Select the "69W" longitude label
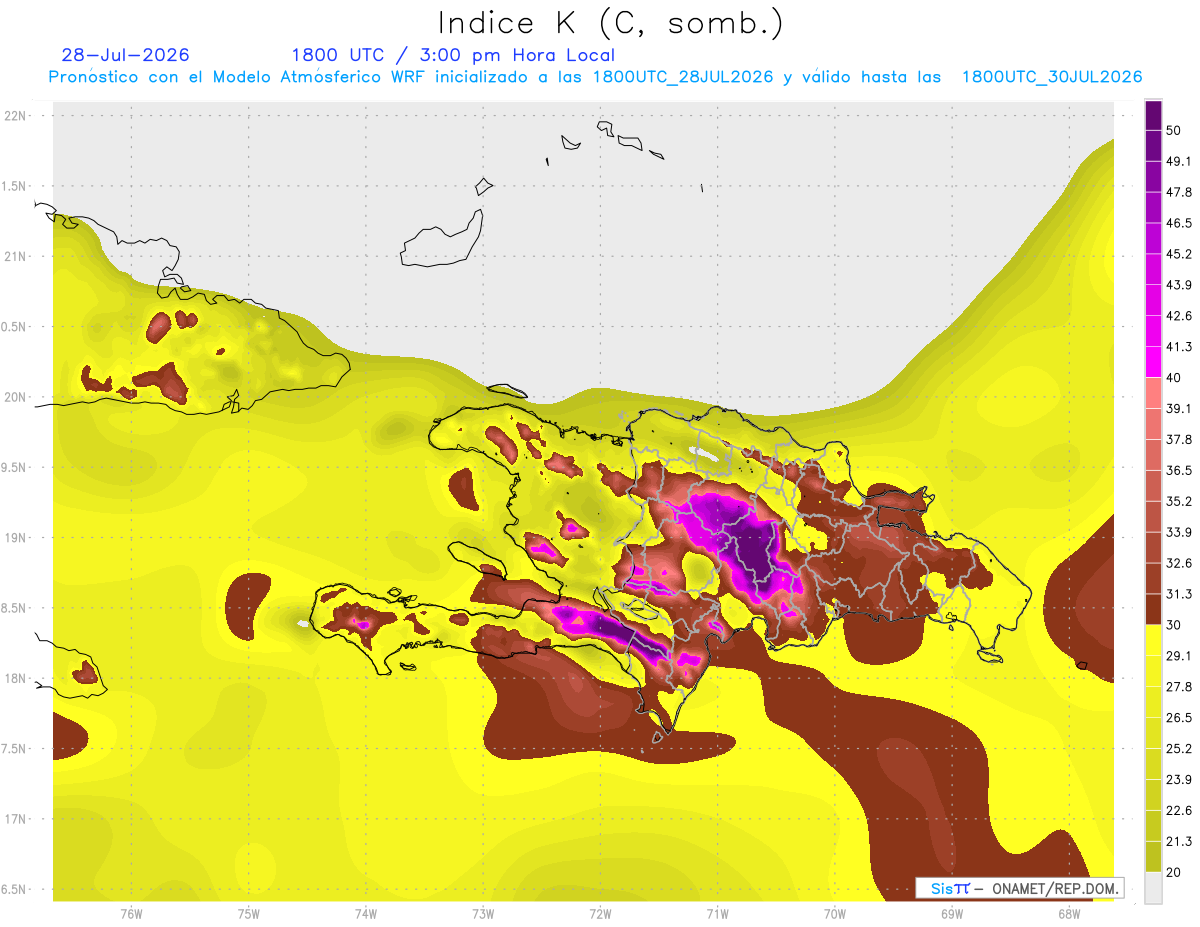The image size is (1200, 927). click(x=952, y=913)
